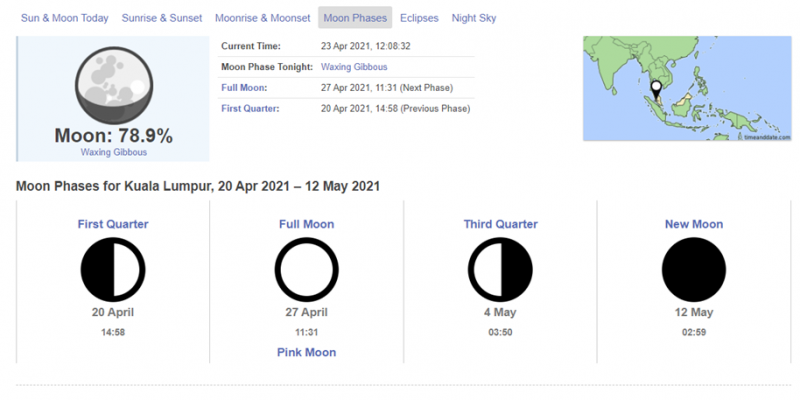The width and height of the screenshot is (800, 400).
Task: Open the Southeast Asia map thumbnail
Action: (685, 88)
